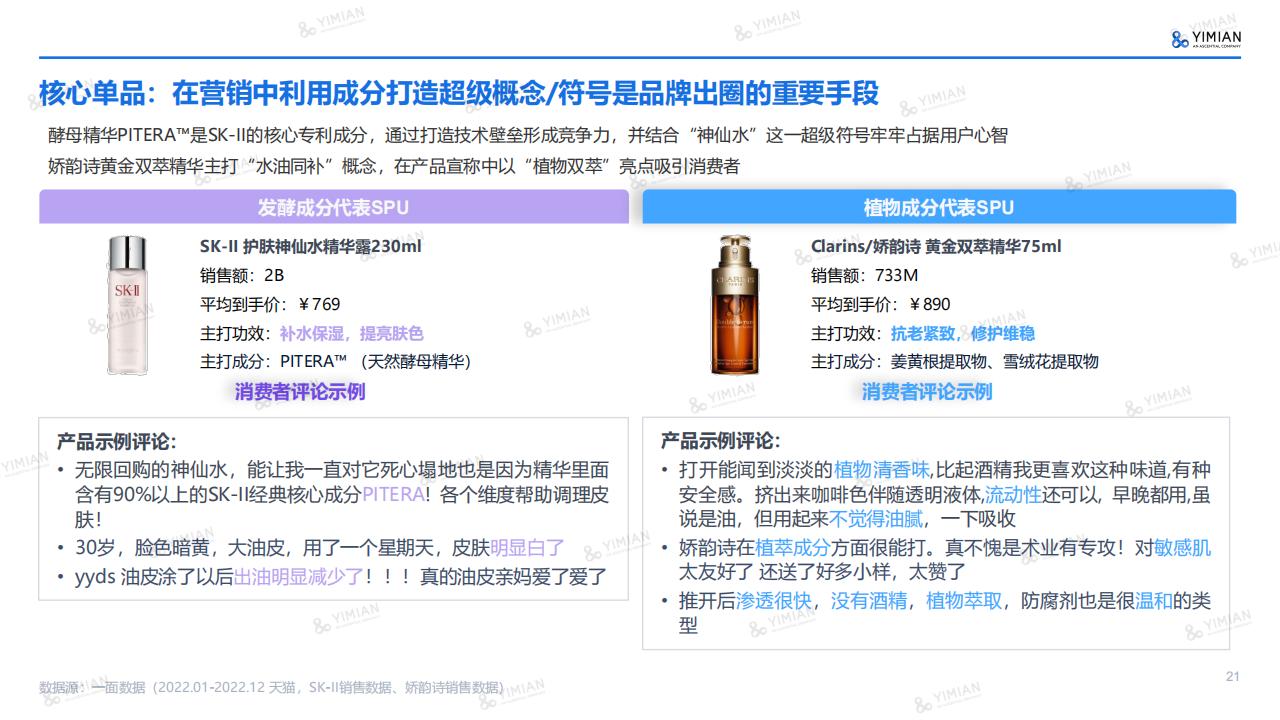Click the review starting 无限回购的神仙水

tap(341, 494)
